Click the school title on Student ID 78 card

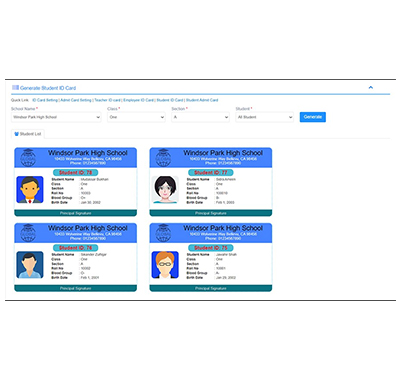coord(88,153)
